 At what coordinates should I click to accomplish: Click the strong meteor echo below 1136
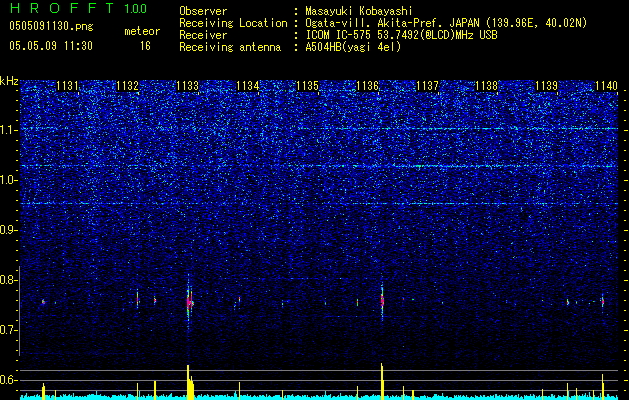pos(382,301)
